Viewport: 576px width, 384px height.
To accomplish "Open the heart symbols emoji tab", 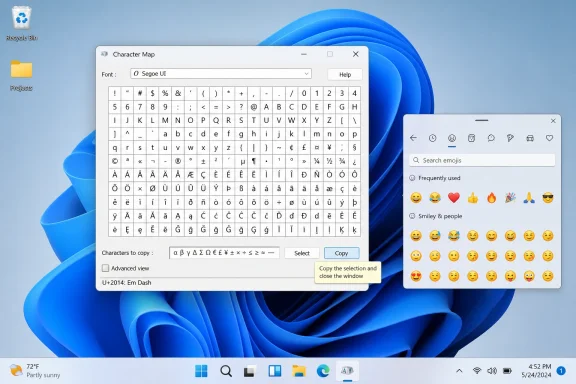I will [x=549, y=138].
